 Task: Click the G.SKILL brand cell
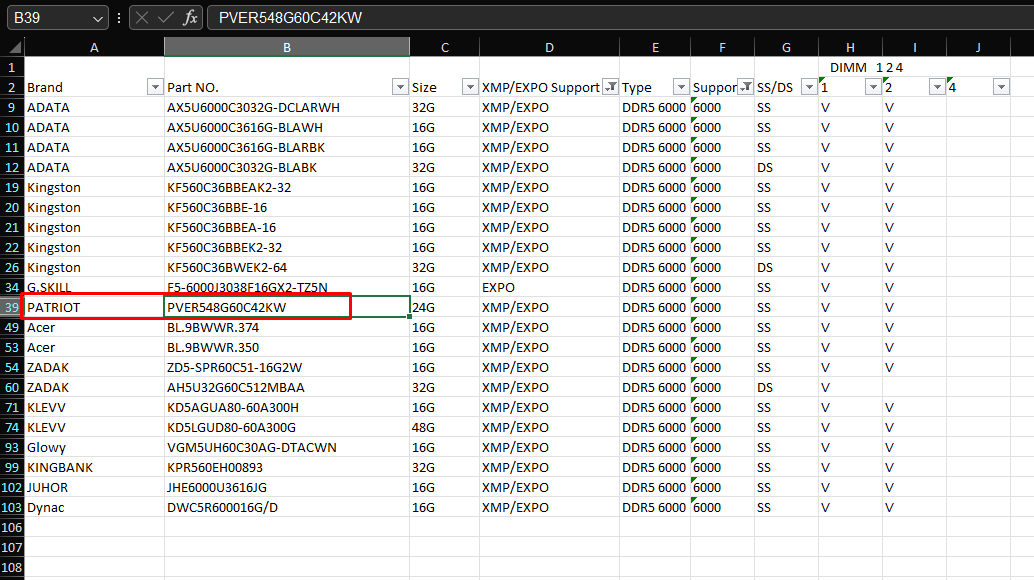pyautogui.click(x=94, y=287)
